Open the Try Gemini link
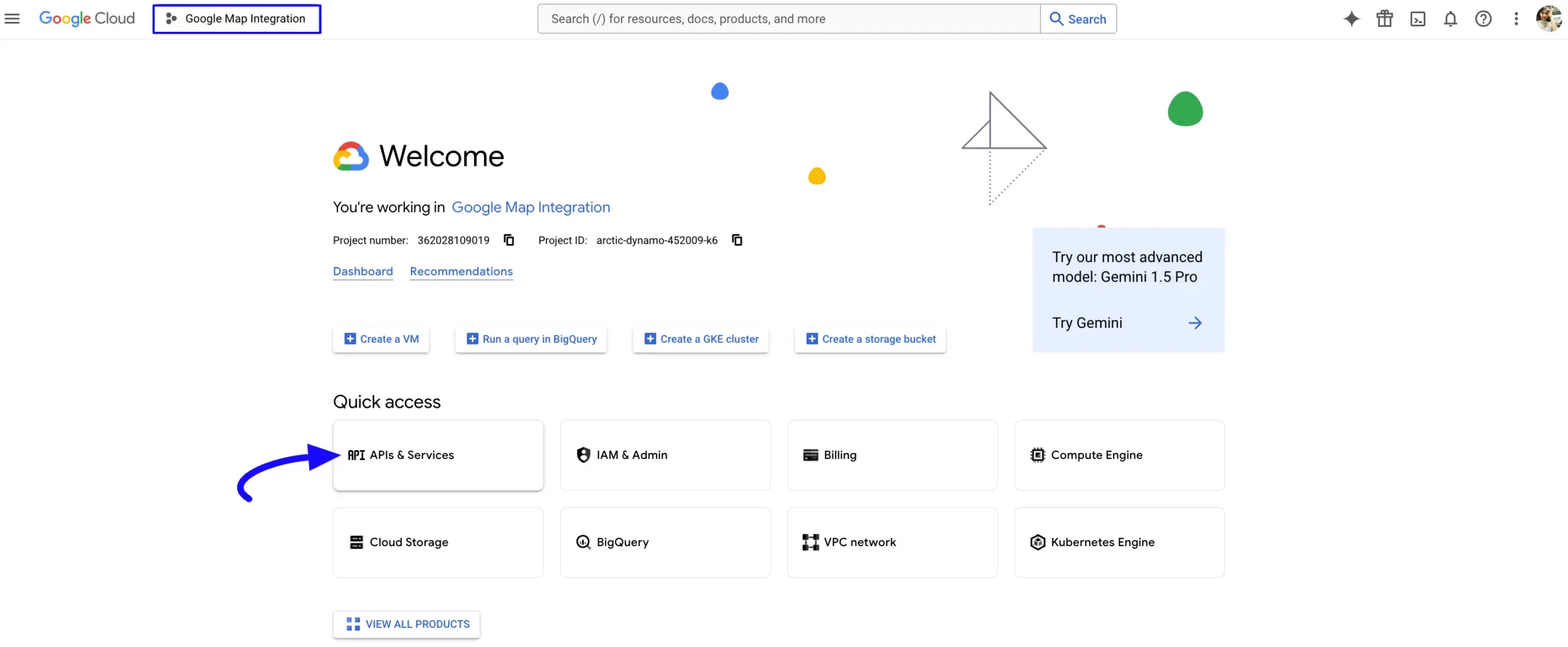The width and height of the screenshot is (1568, 647). (1087, 323)
